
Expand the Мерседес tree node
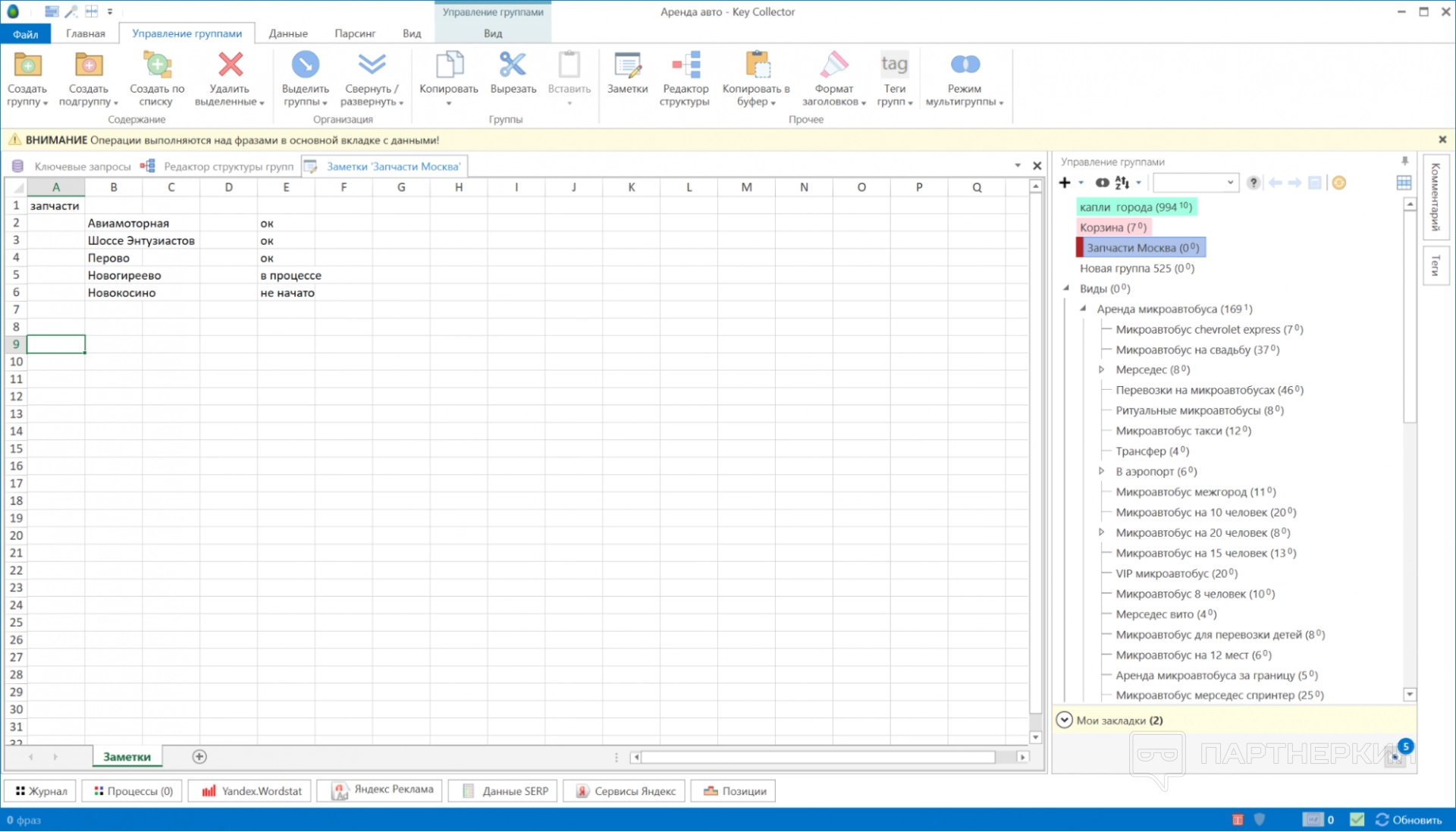1101,370
